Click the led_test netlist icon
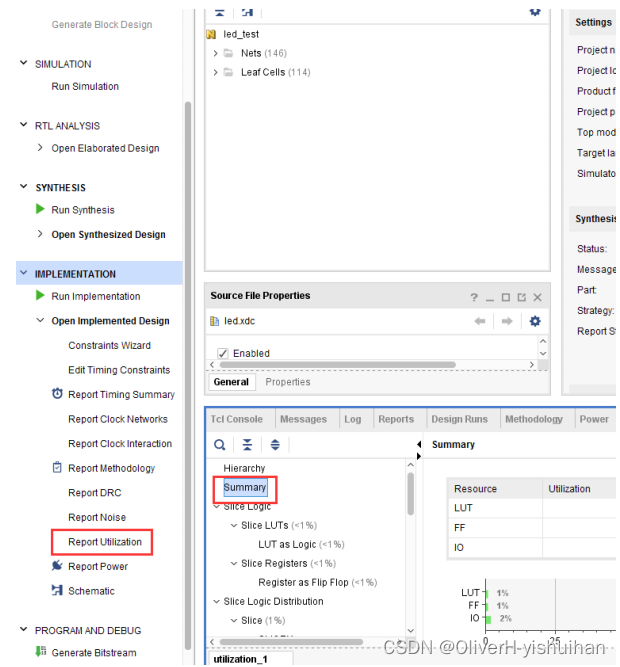Screen dimensions: 620x667 click(x=211, y=34)
